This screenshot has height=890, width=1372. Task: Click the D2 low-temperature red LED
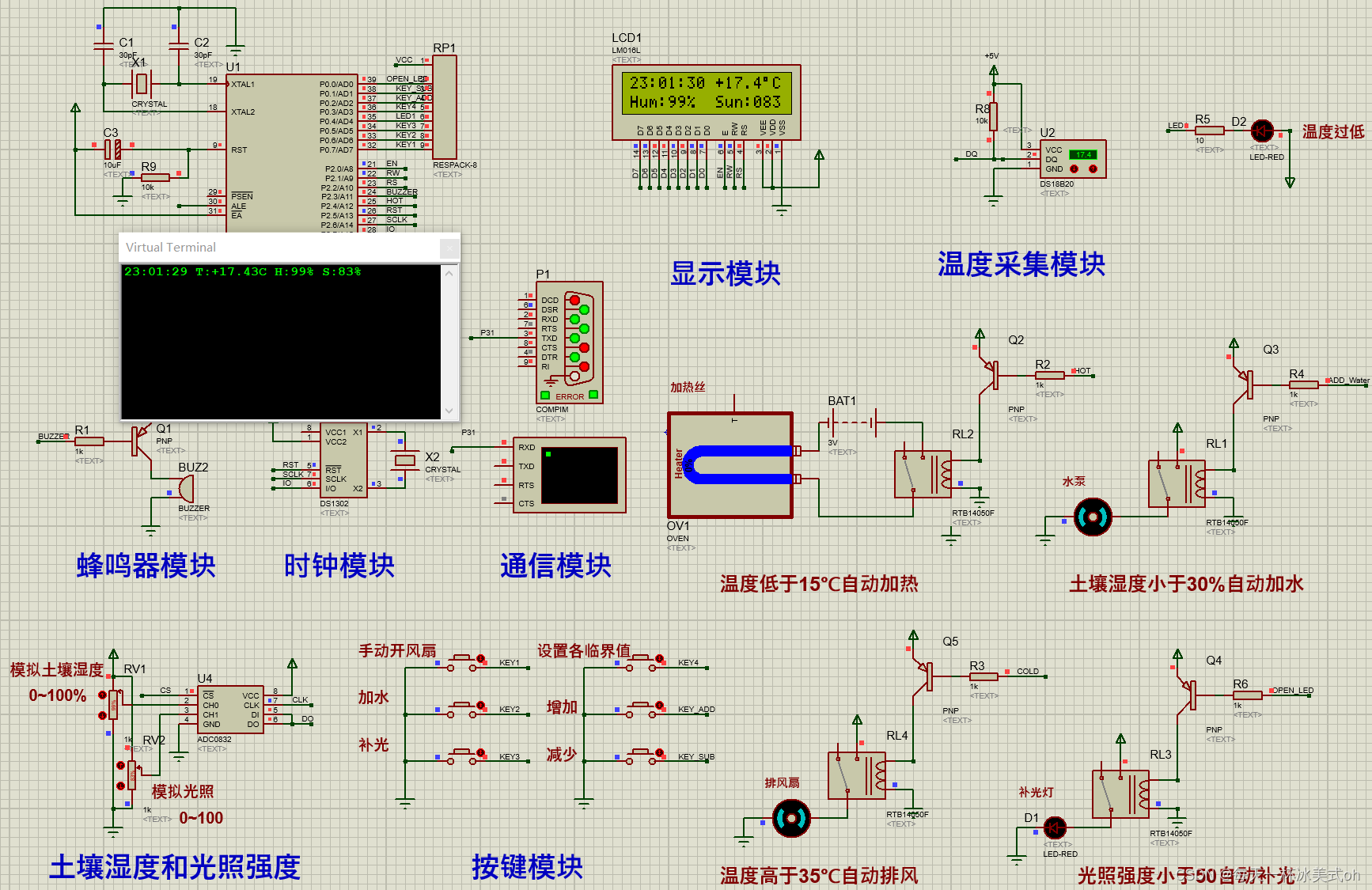click(1262, 131)
